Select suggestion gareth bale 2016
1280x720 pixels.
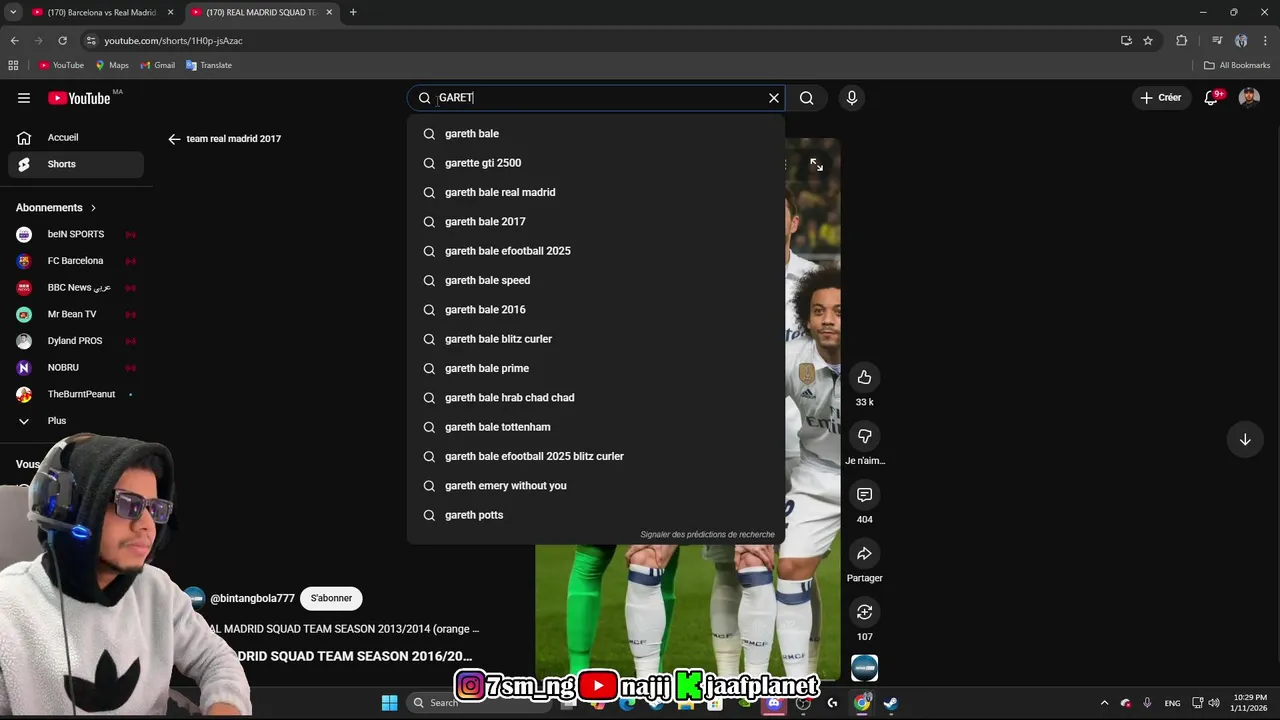click(596, 310)
